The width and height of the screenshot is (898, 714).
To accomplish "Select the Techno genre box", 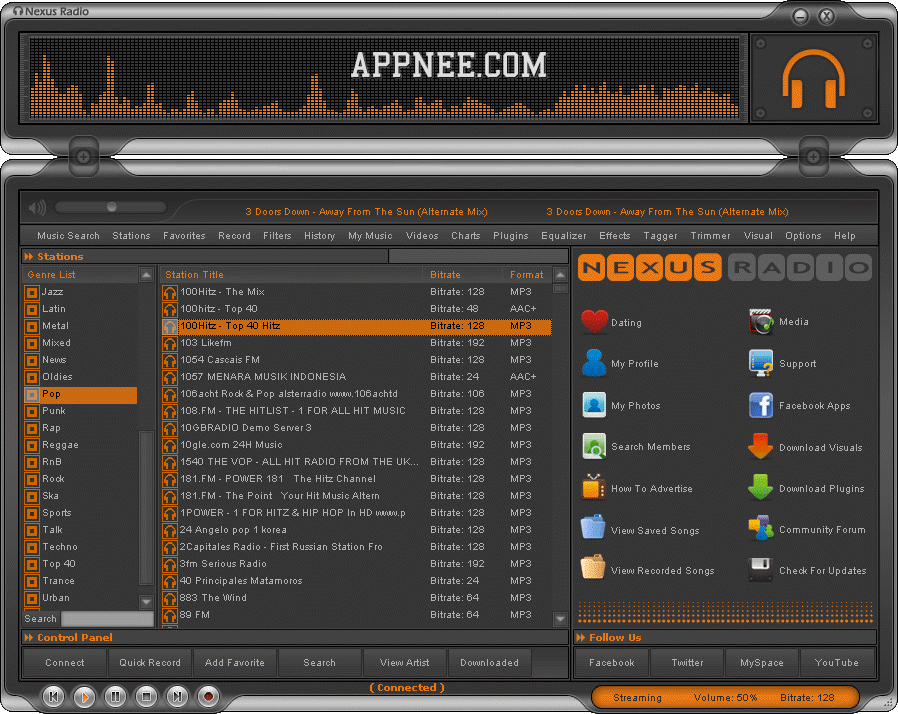I will [x=31, y=548].
